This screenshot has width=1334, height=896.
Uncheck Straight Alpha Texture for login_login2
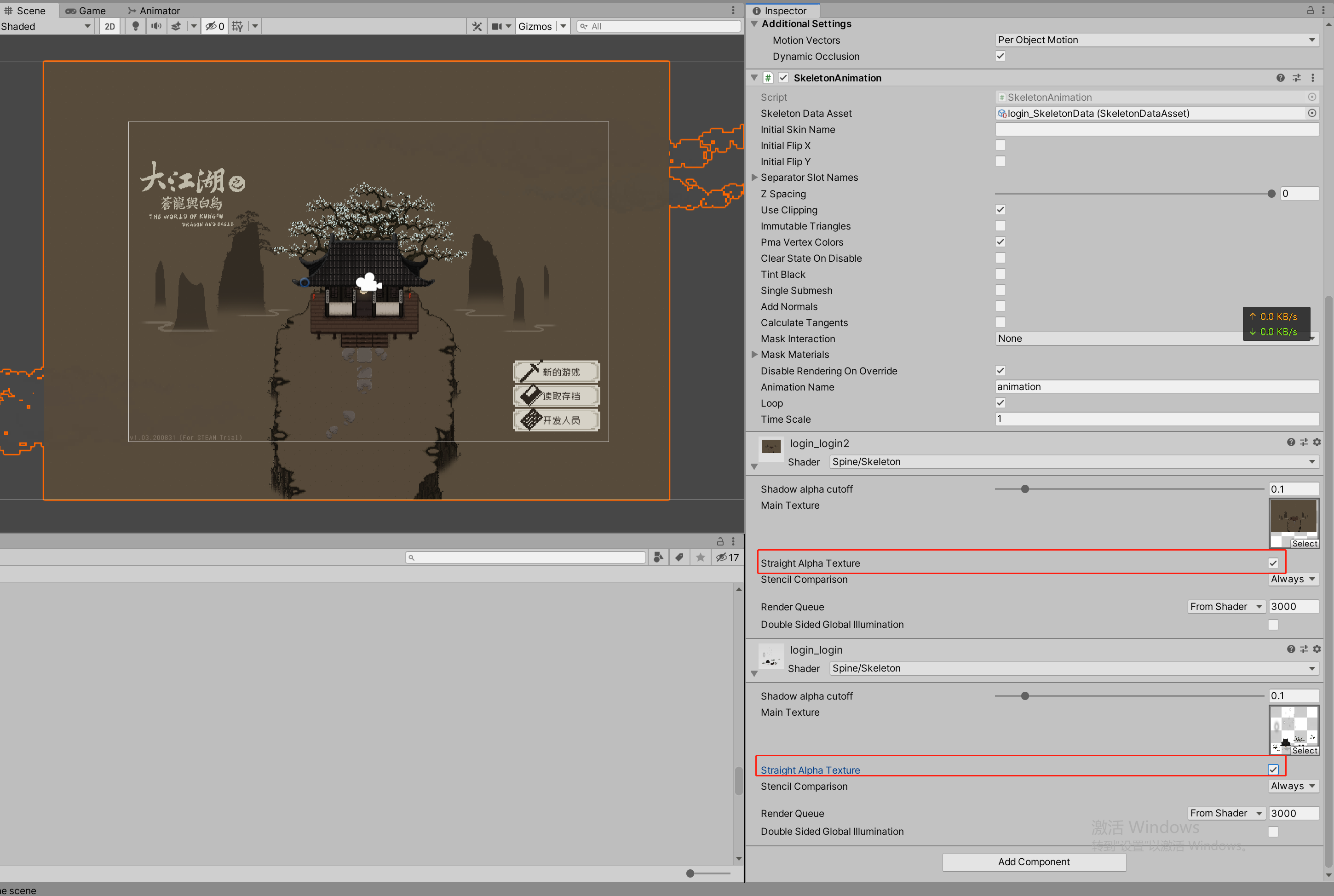click(1273, 563)
